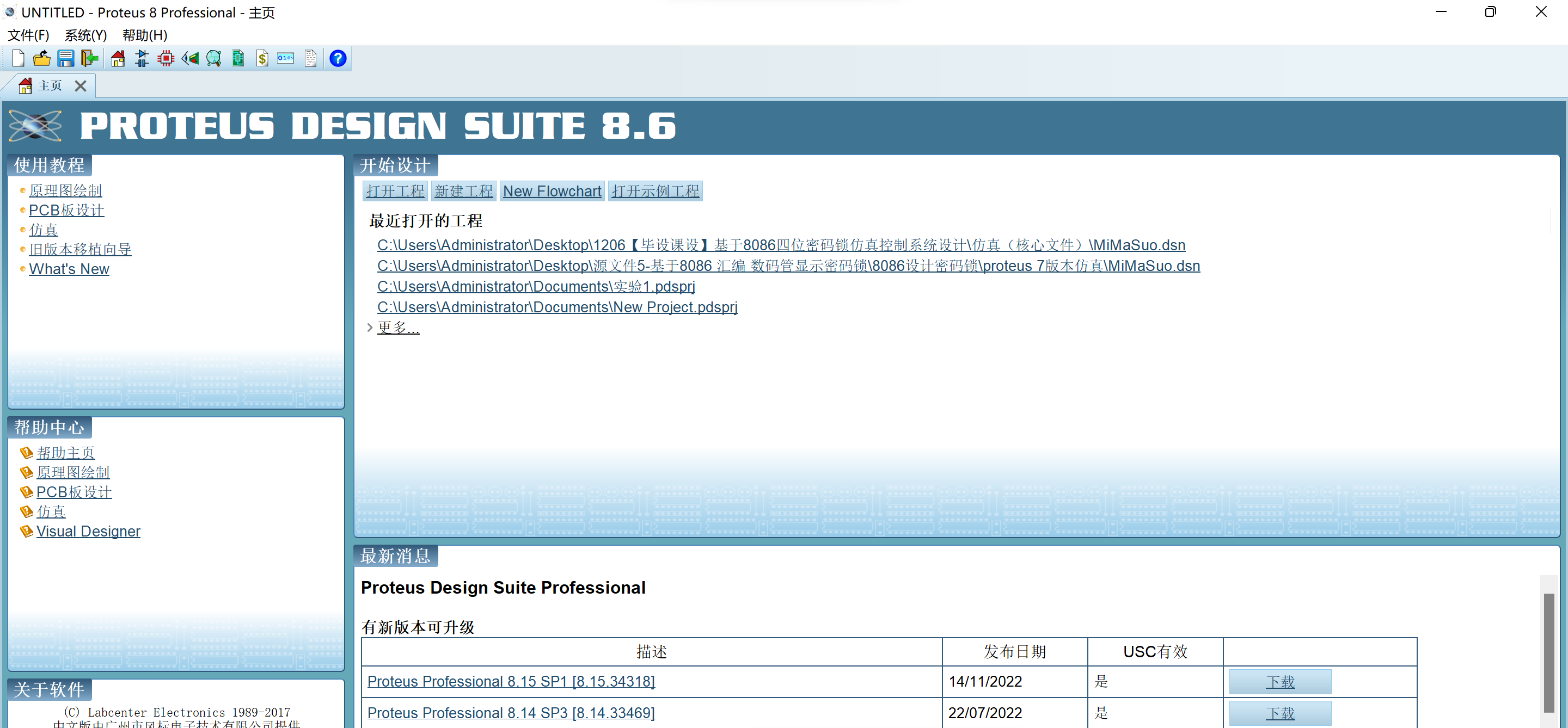
Task: Close the 主页 tab
Action: tap(81, 86)
